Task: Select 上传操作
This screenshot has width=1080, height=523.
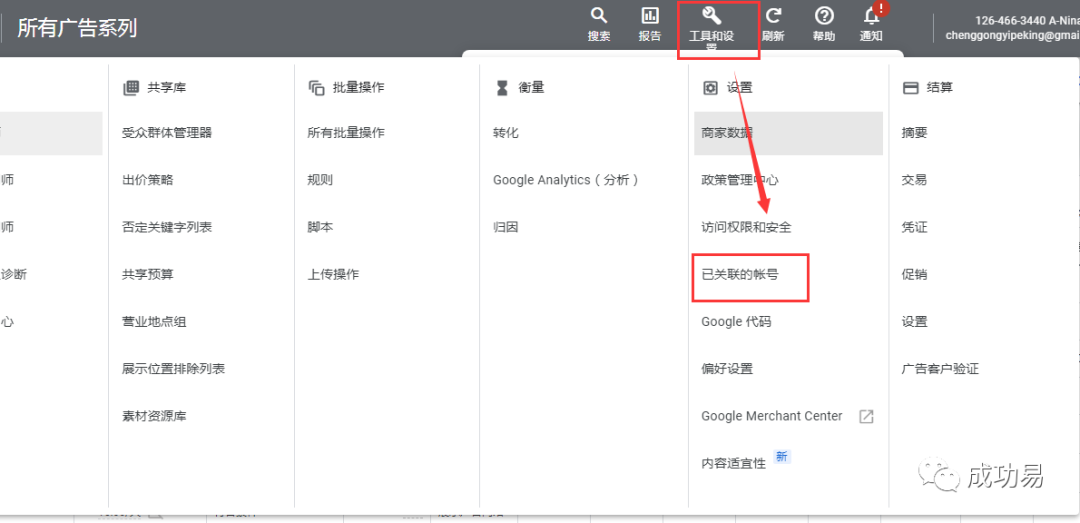Action: click(x=333, y=274)
